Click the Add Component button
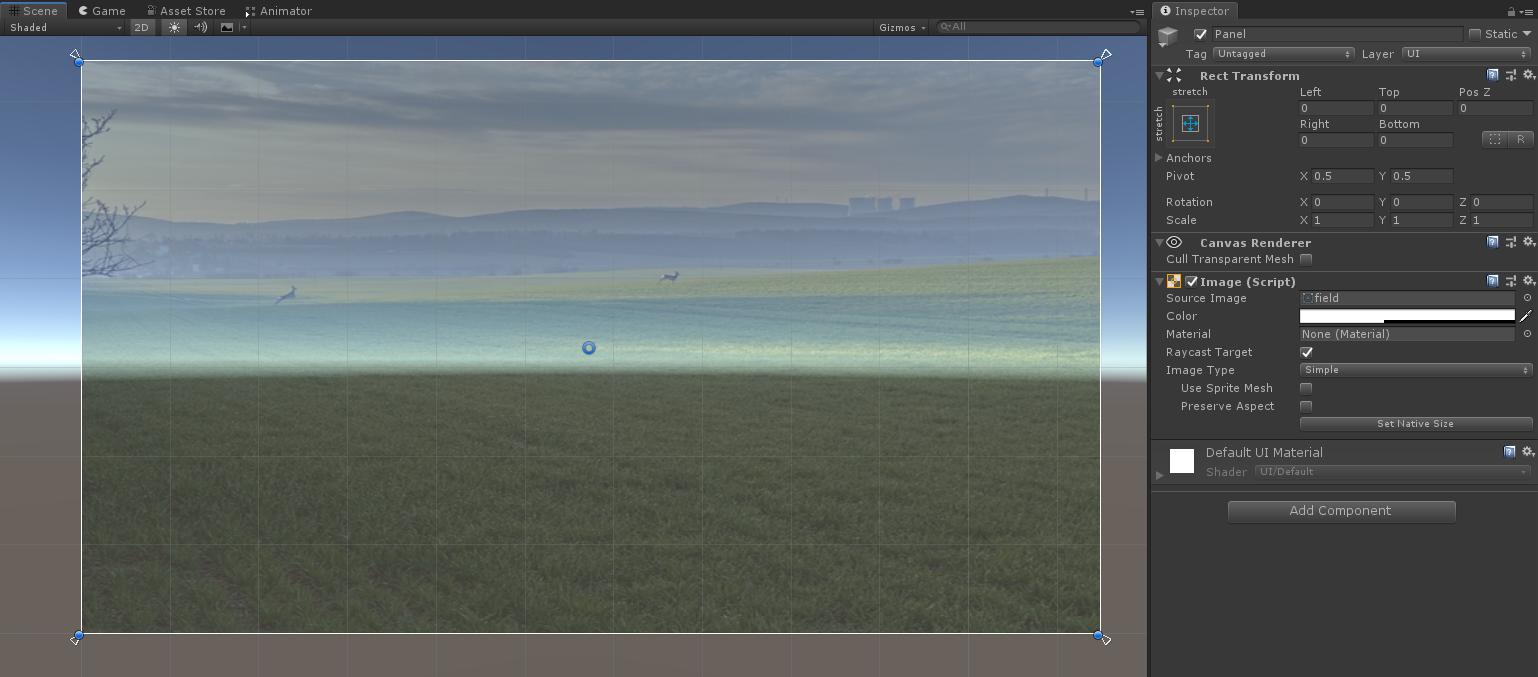This screenshot has width=1538, height=677. (x=1341, y=511)
